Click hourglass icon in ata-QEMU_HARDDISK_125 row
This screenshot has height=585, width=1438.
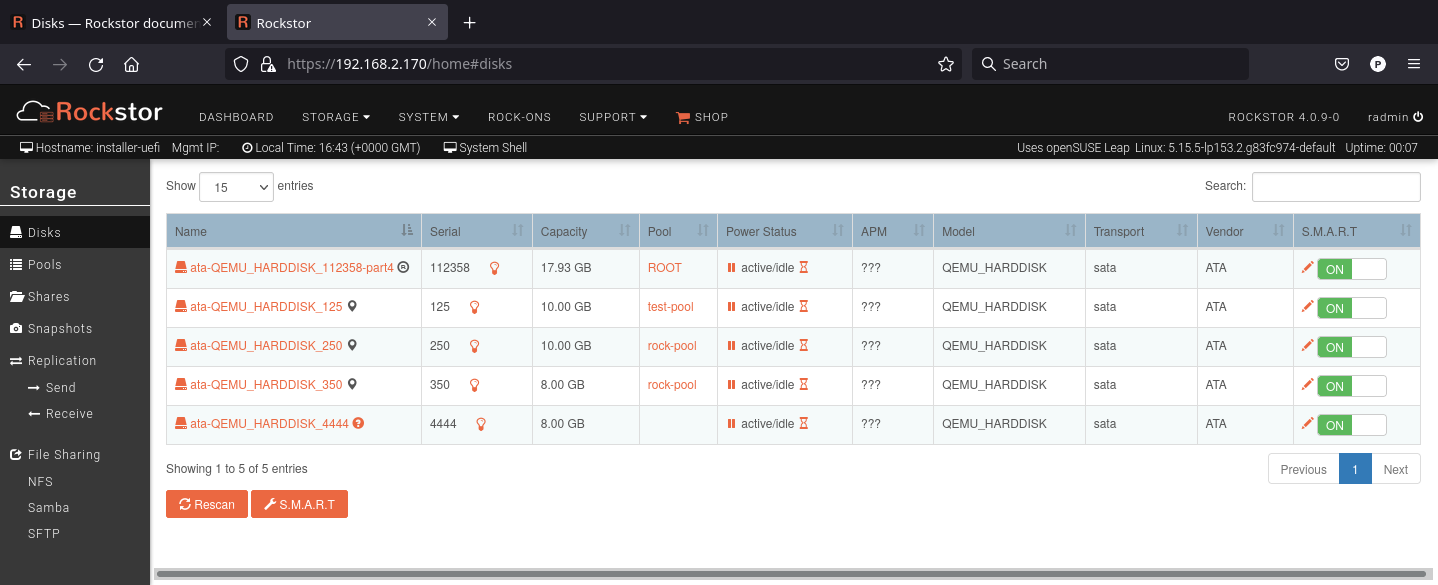803,307
